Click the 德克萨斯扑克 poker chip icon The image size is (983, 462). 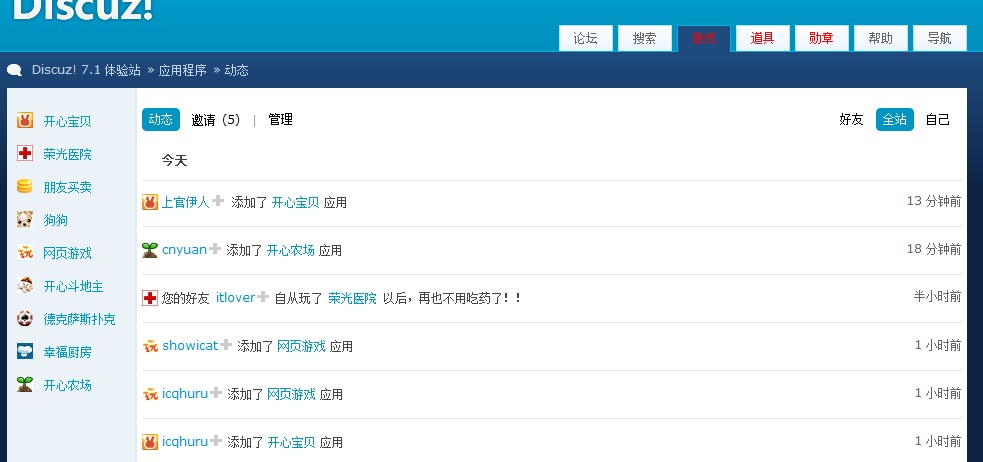pos(24,318)
